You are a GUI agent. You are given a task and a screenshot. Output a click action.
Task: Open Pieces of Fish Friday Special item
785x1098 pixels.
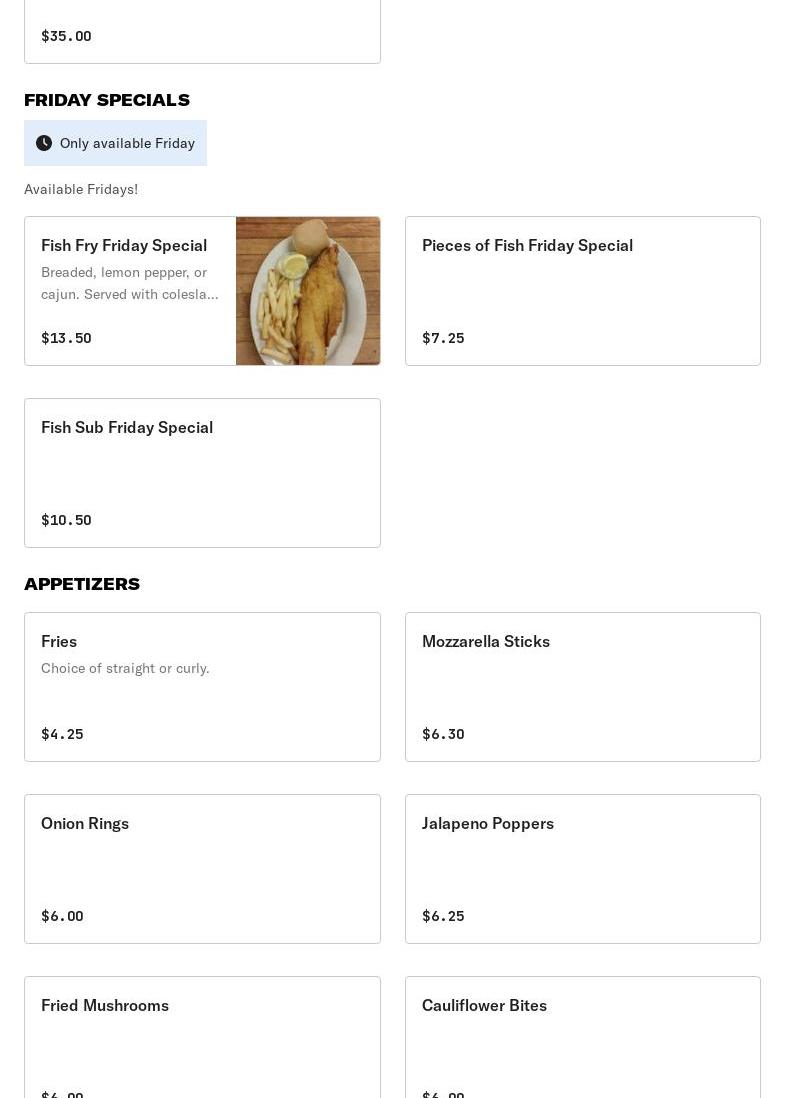(x=582, y=291)
